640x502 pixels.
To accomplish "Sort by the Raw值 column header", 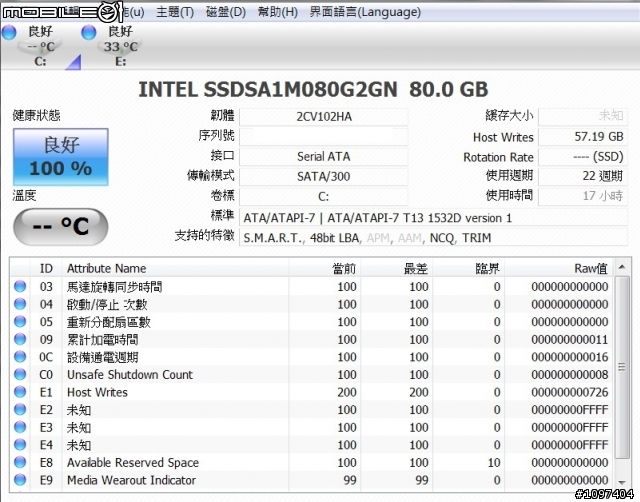I will 558,268.
